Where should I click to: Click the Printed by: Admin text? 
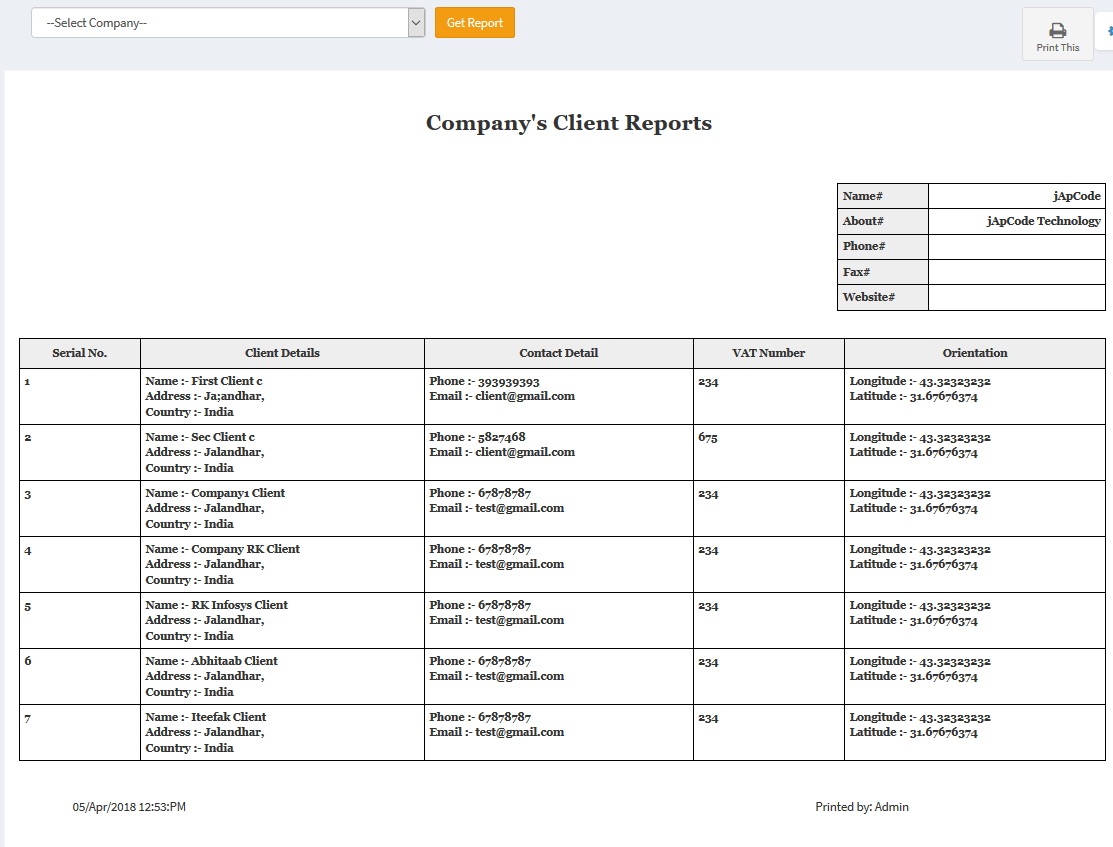click(x=862, y=807)
